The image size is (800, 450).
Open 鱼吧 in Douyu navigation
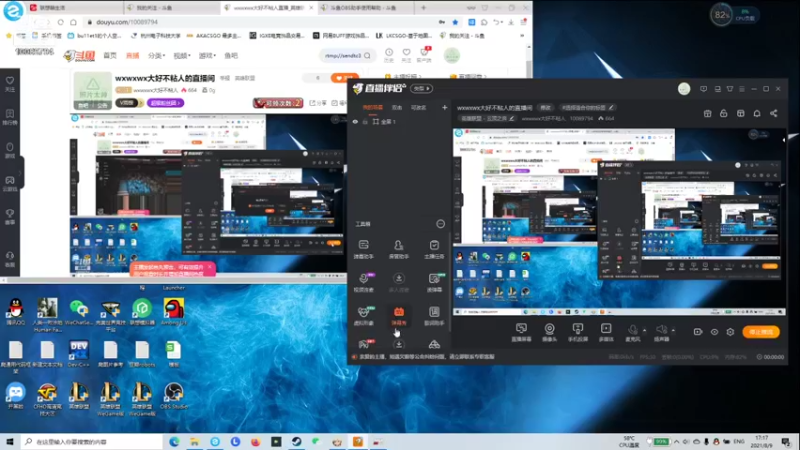pos(231,55)
